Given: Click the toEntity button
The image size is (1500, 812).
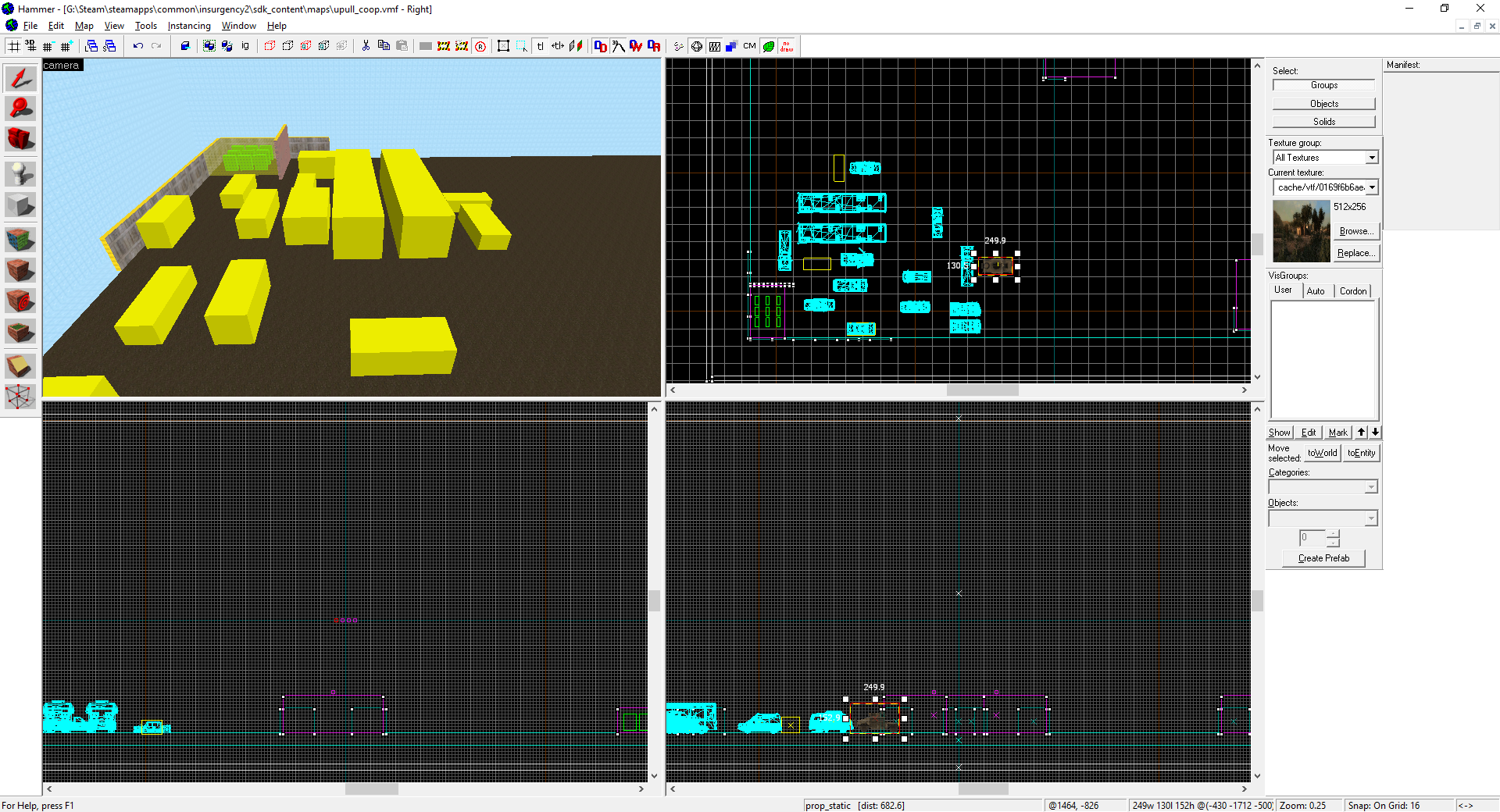Looking at the screenshot, I should coord(1362,453).
